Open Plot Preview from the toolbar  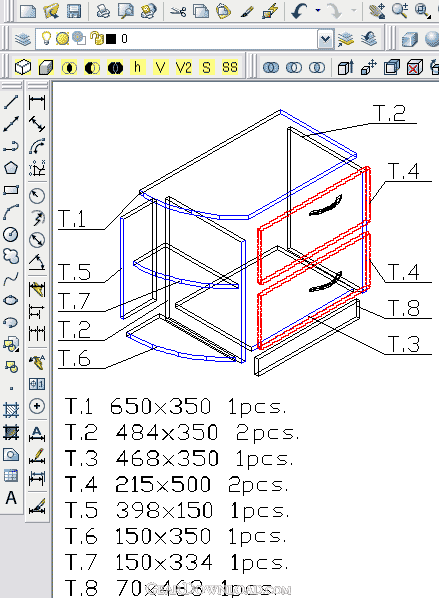click(x=125, y=11)
